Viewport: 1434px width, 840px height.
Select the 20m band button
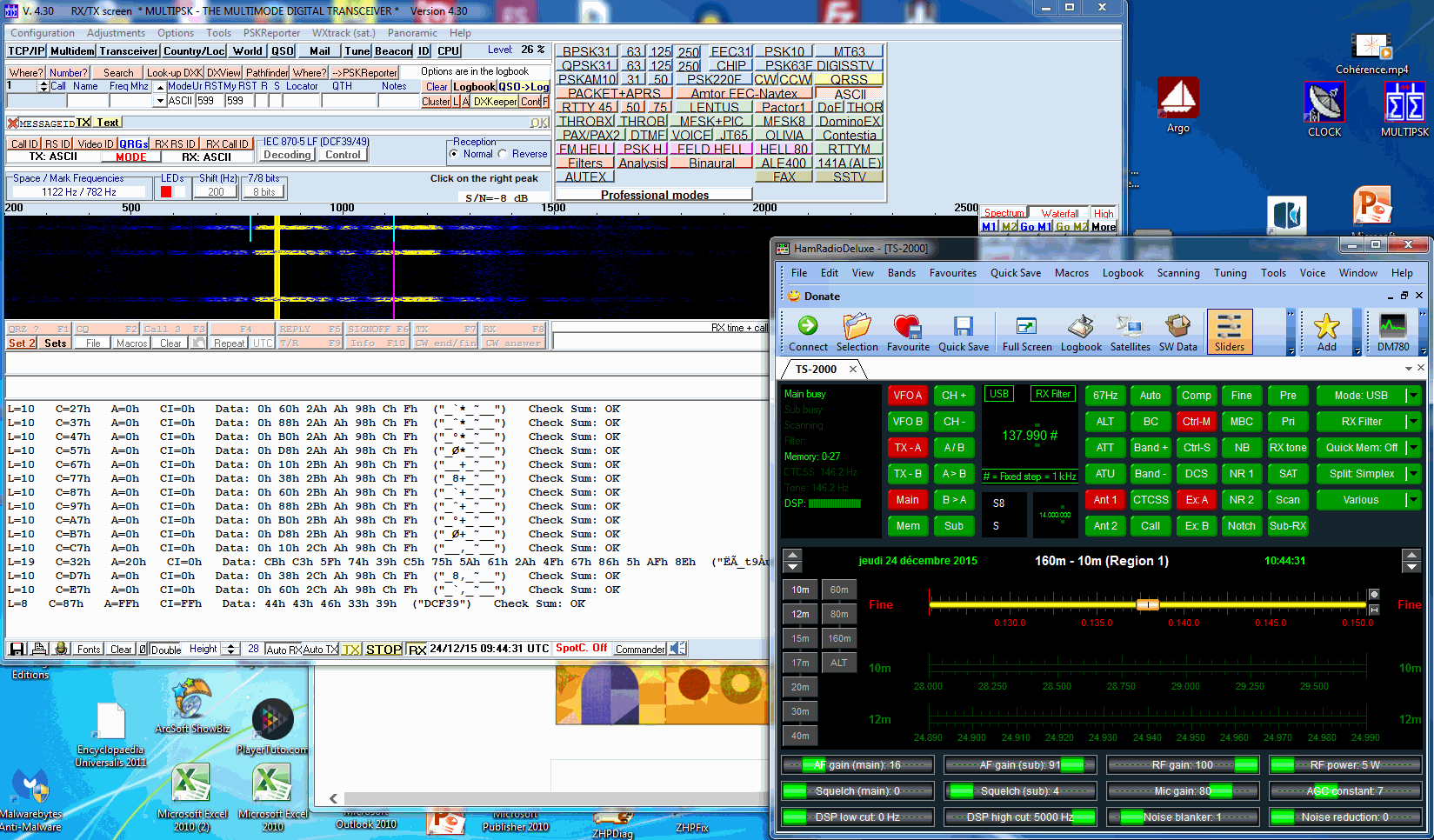[800, 687]
